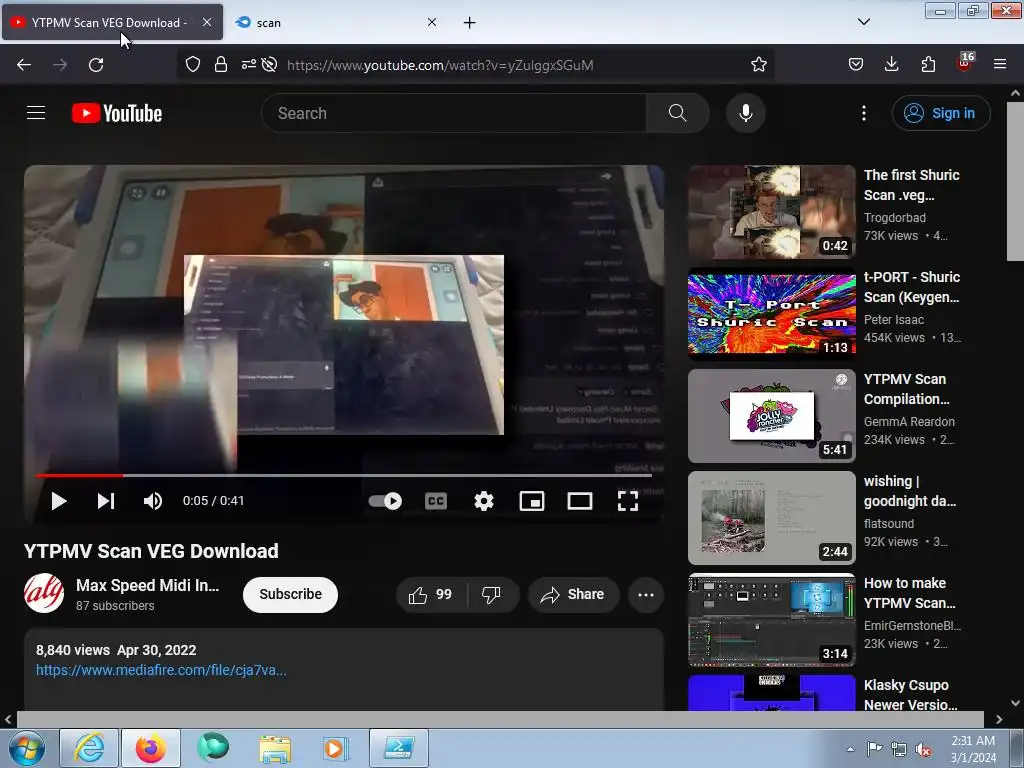Launch Internet Explorer from taskbar

89,748
